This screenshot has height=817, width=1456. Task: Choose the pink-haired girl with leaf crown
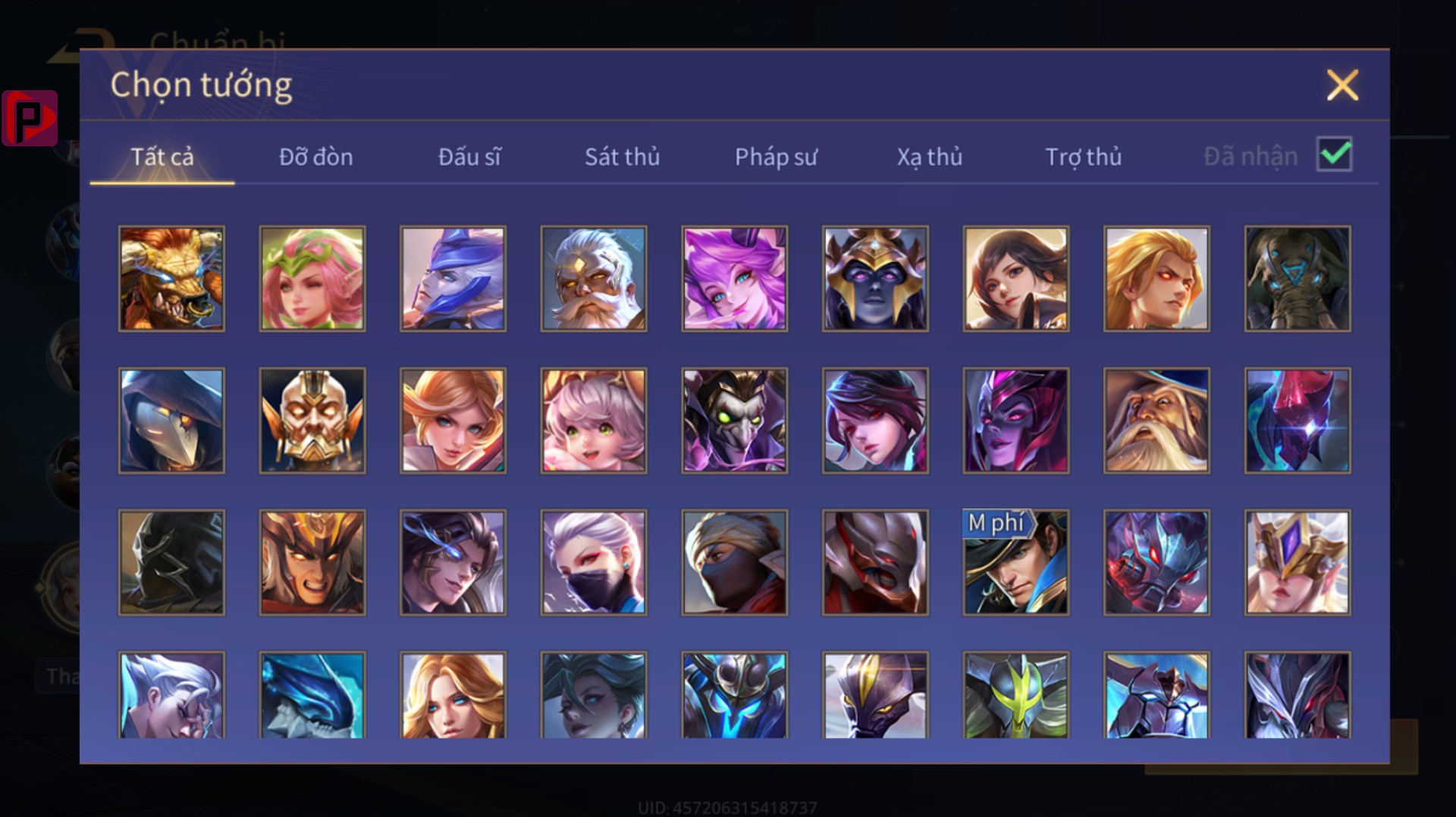click(x=312, y=278)
